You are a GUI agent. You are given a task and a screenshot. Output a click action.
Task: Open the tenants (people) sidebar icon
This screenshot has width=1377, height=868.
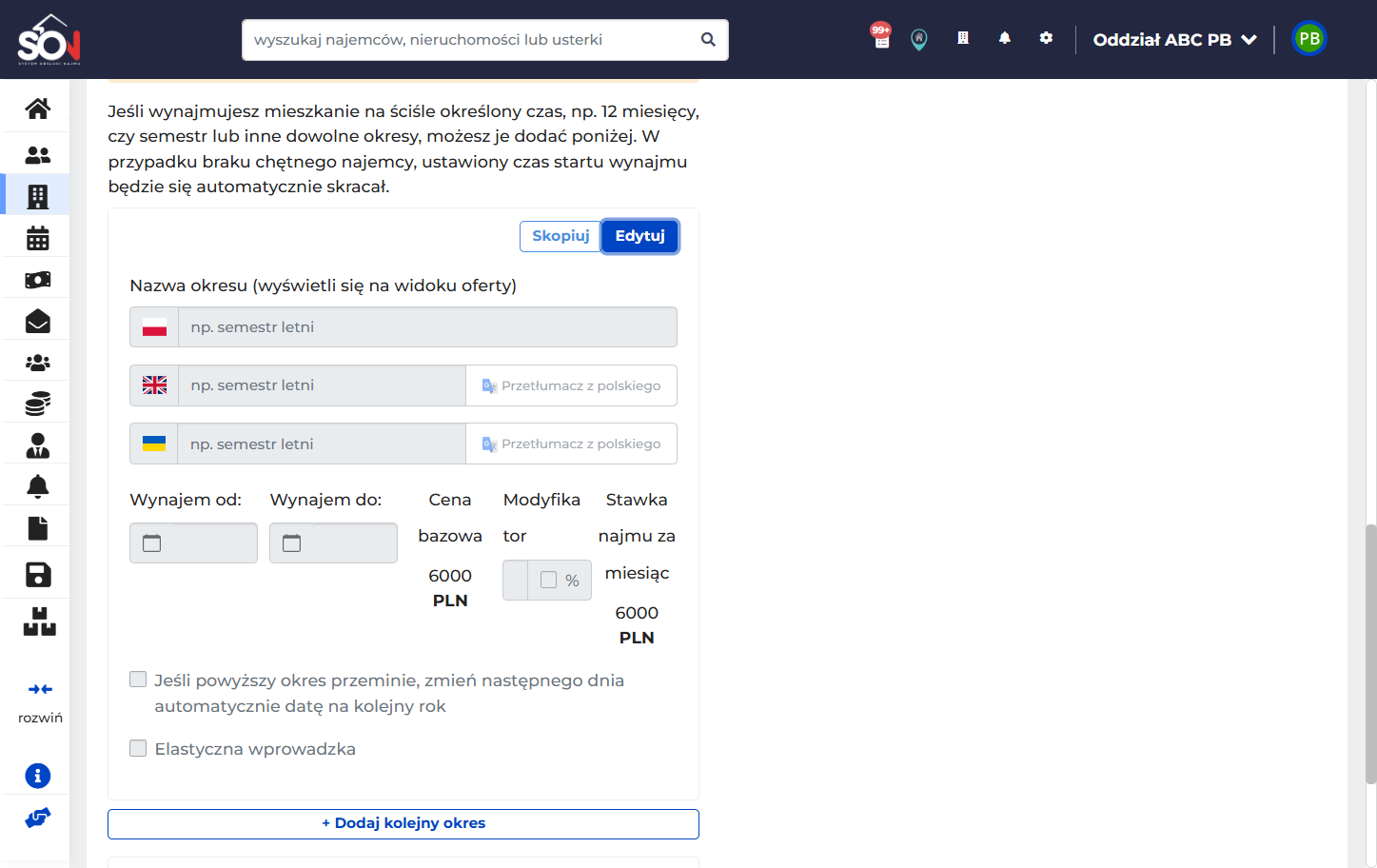38,154
